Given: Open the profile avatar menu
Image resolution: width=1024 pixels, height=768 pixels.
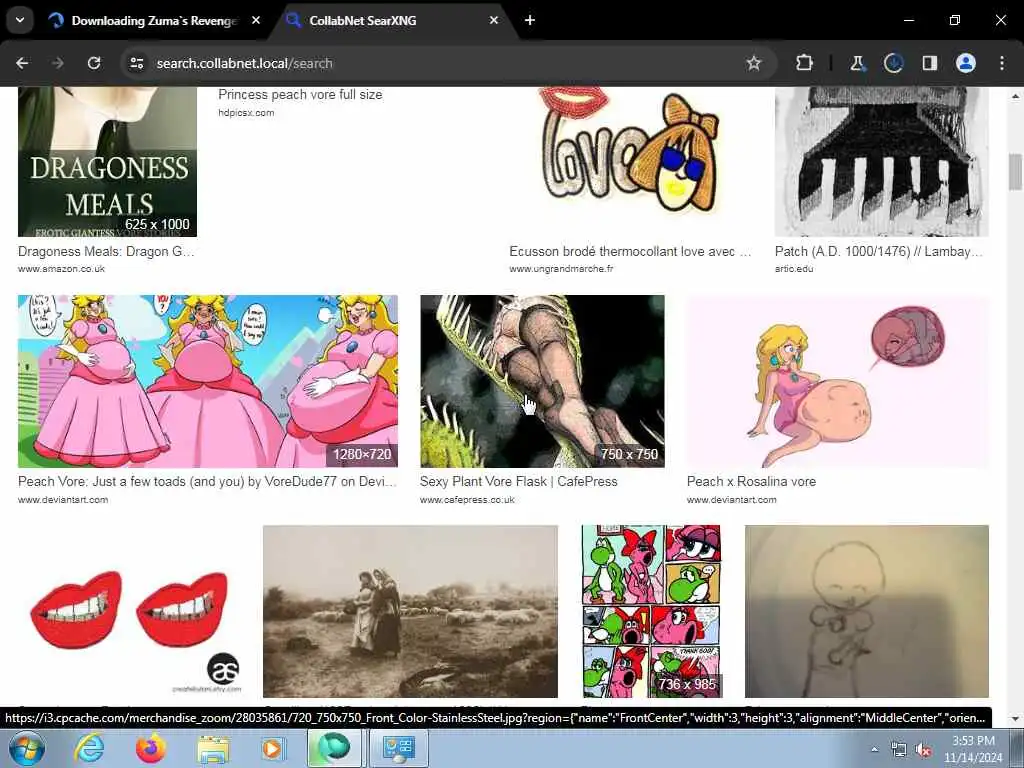Looking at the screenshot, I should [x=966, y=63].
